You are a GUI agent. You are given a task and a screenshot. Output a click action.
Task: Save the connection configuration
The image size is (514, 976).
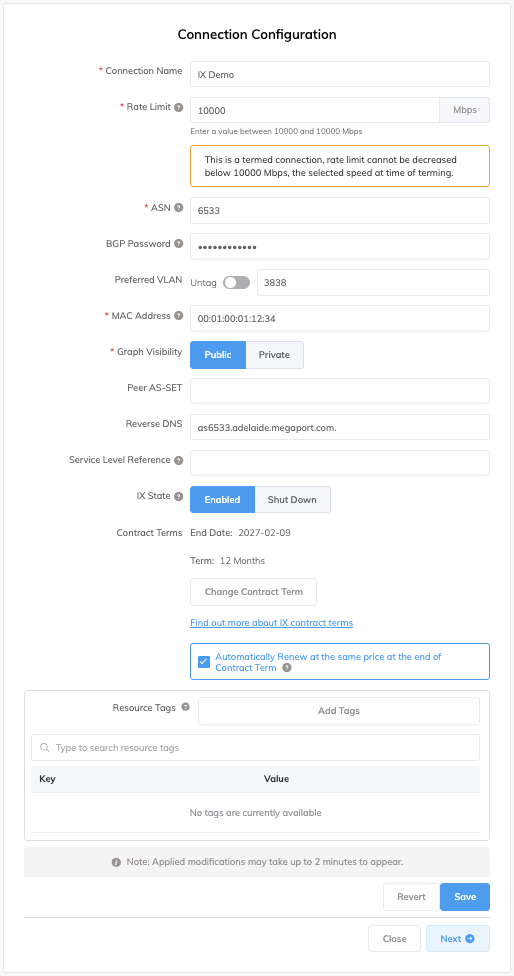click(x=465, y=897)
